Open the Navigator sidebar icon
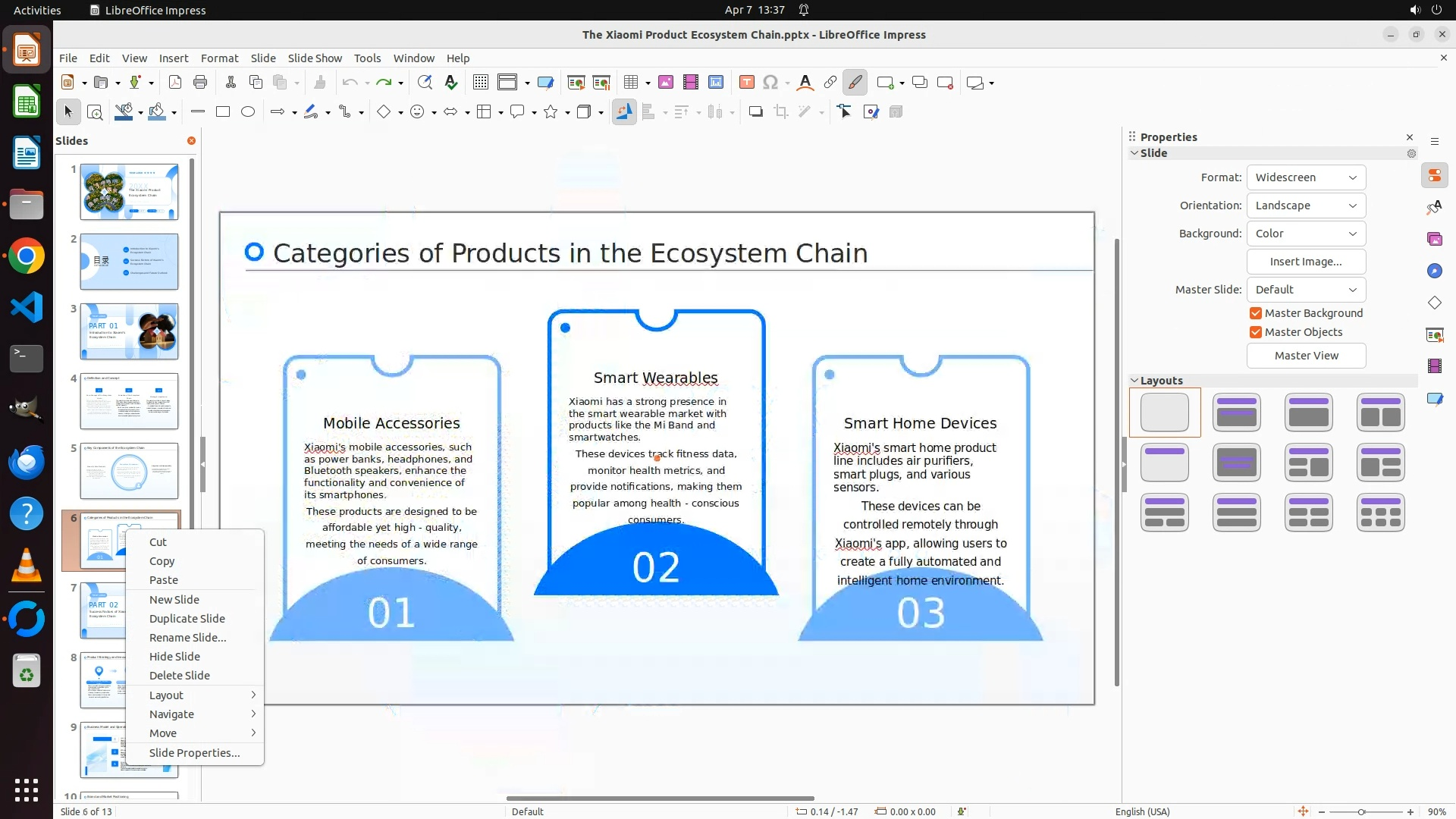The height and width of the screenshot is (819, 1456). pyautogui.click(x=1434, y=271)
